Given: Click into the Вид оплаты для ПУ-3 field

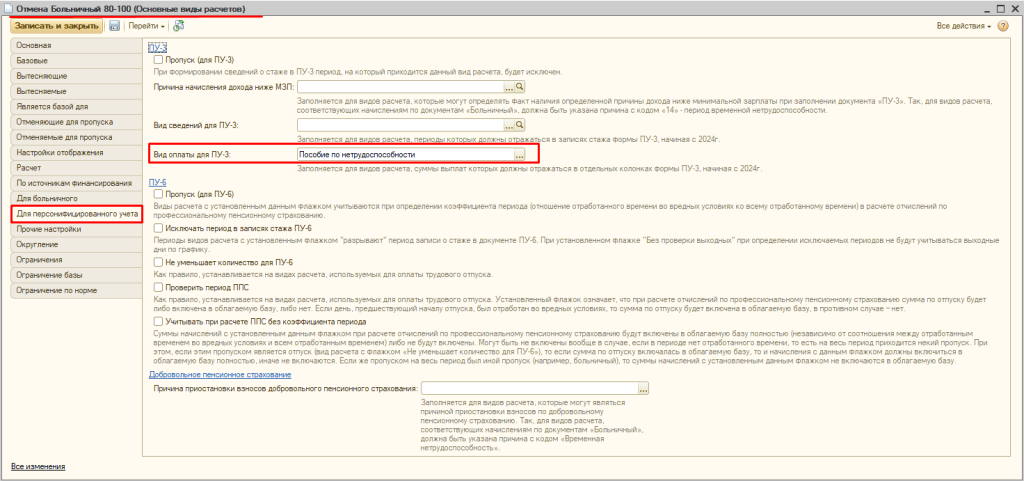Looking at the screenshot, I should coord(400,155).
